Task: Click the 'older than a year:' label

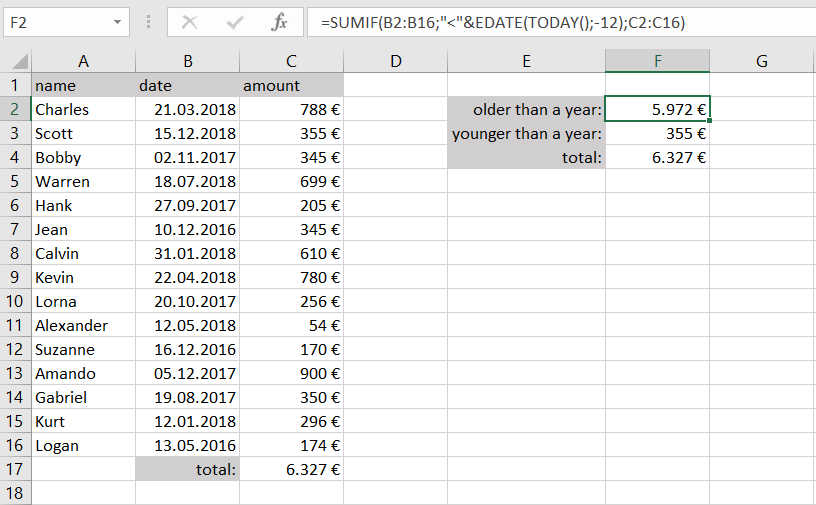Action: tap(526, 109)
